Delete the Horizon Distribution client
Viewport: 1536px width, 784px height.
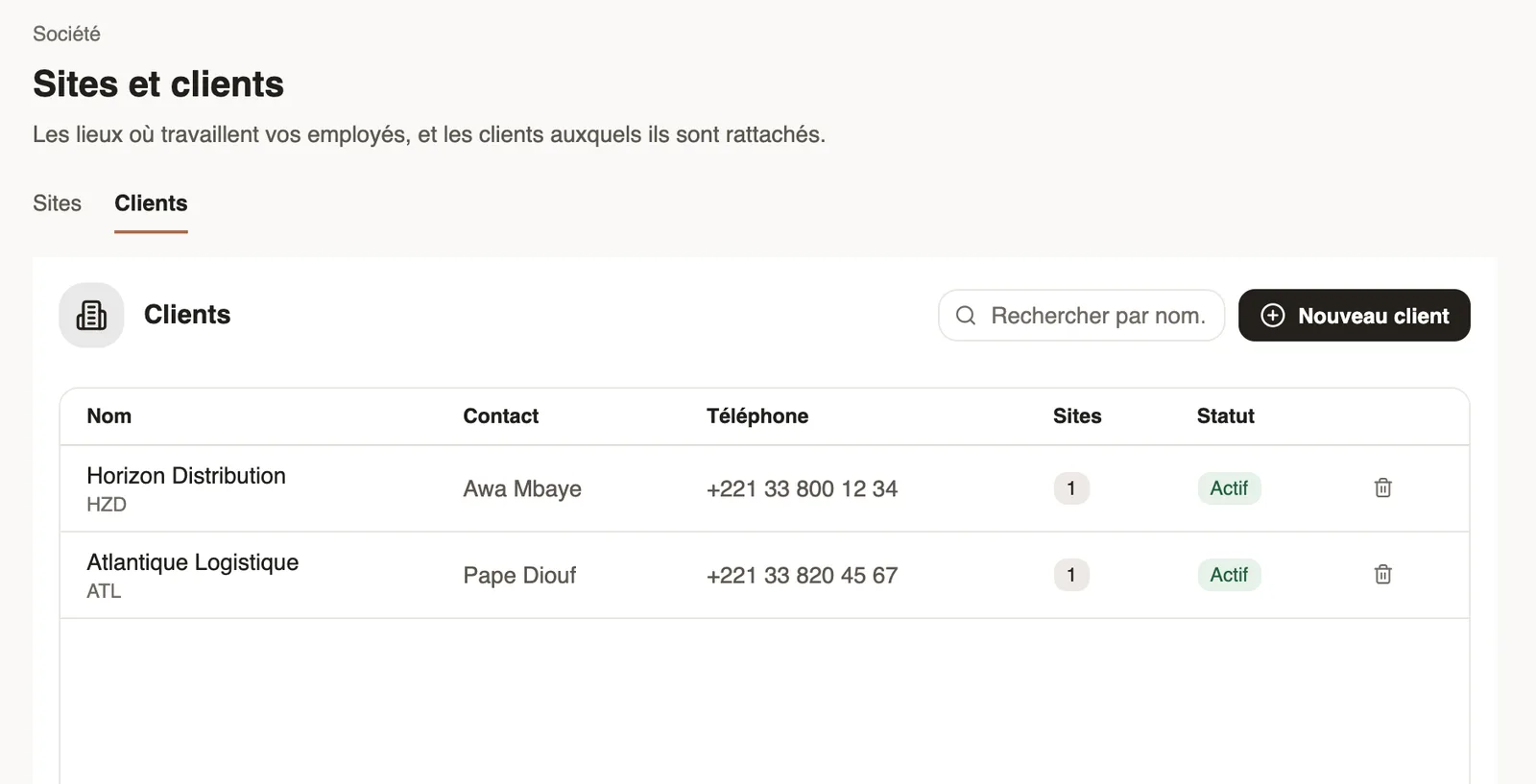click(1382, 487)
